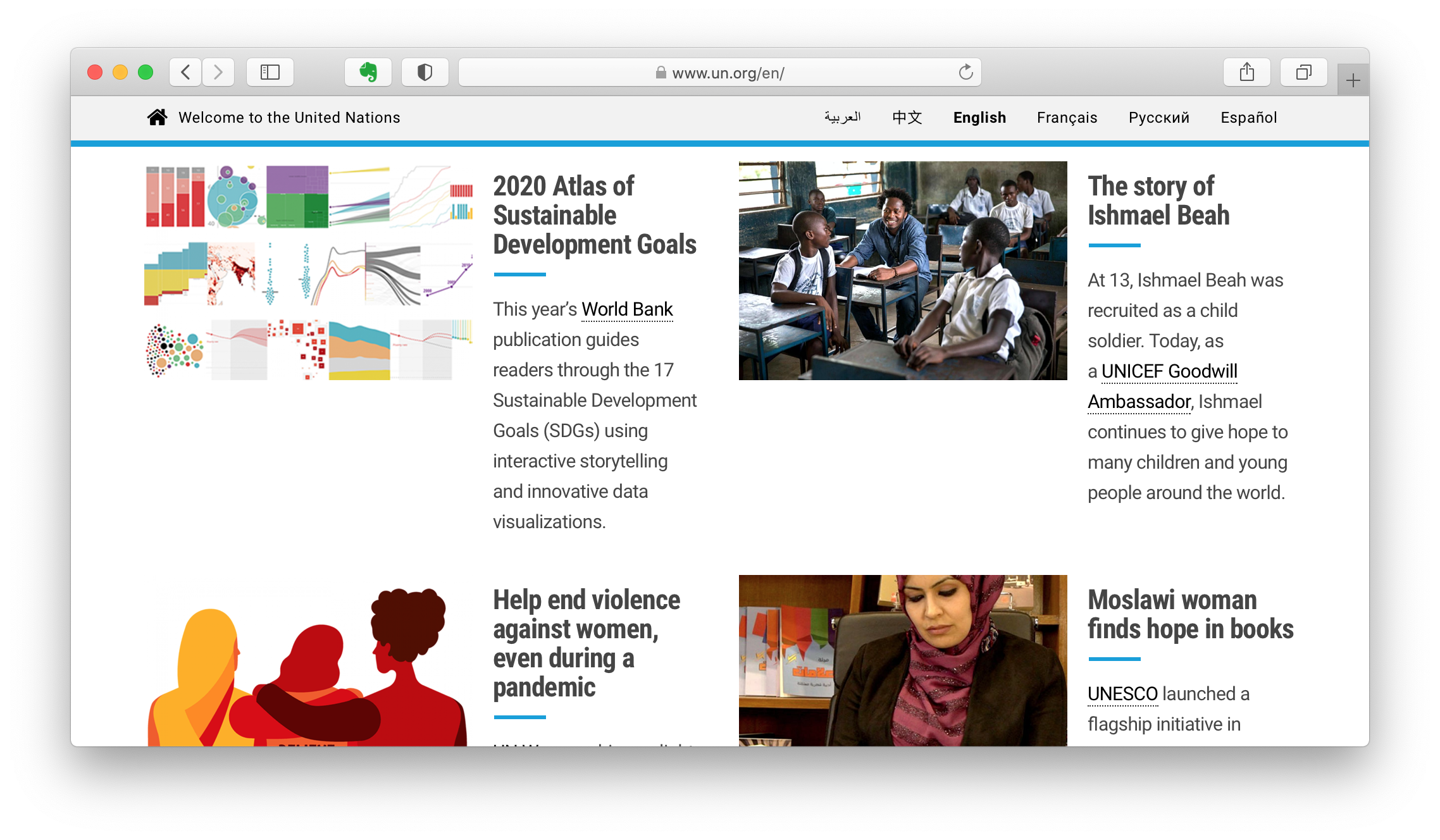Screen dimensions: 1440x840
Task: Open Help end violence against women heading
Action: [x=587, y=643]
